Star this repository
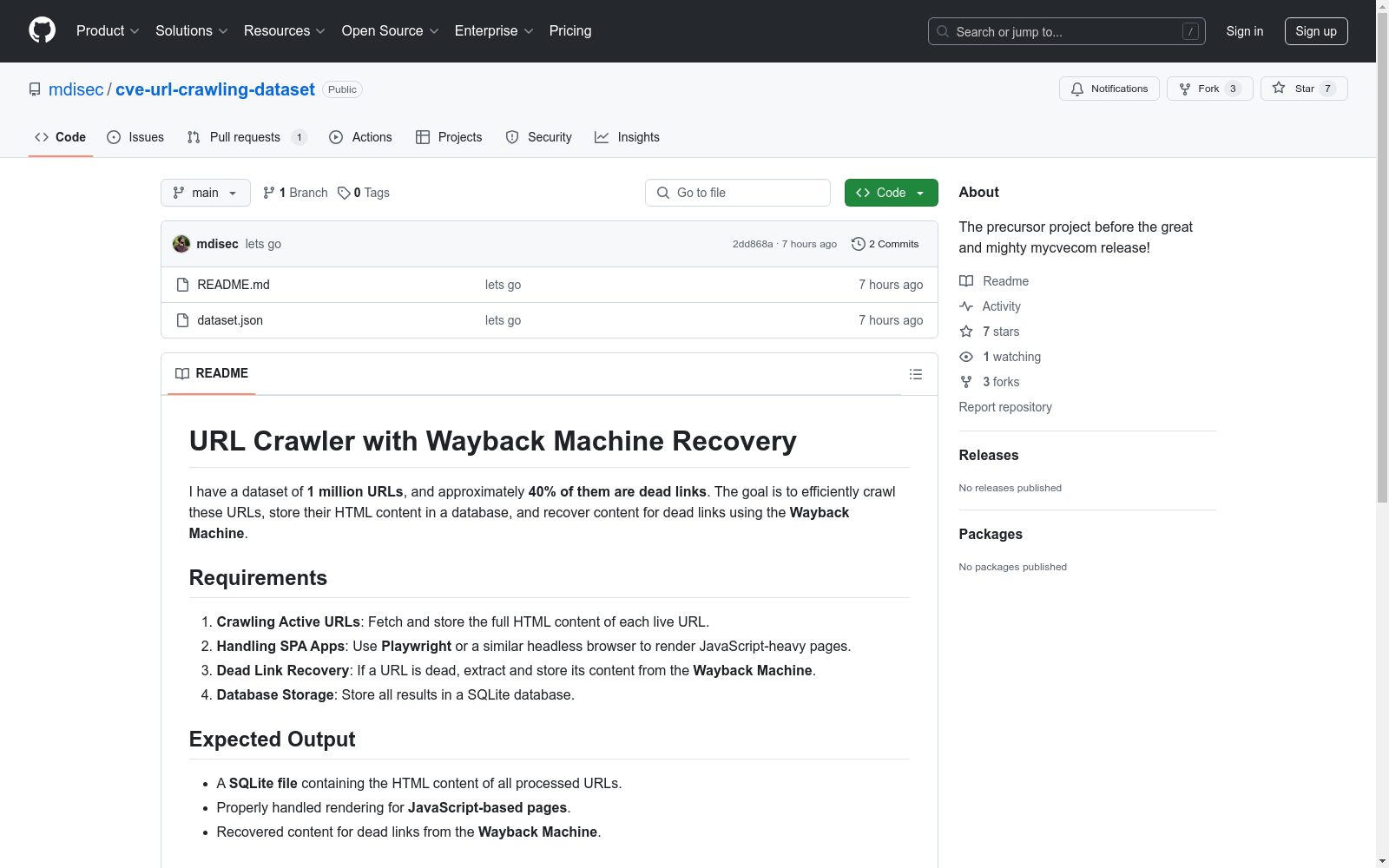This screenshot has width=1389, height=868. click(x=1304, y=89)
